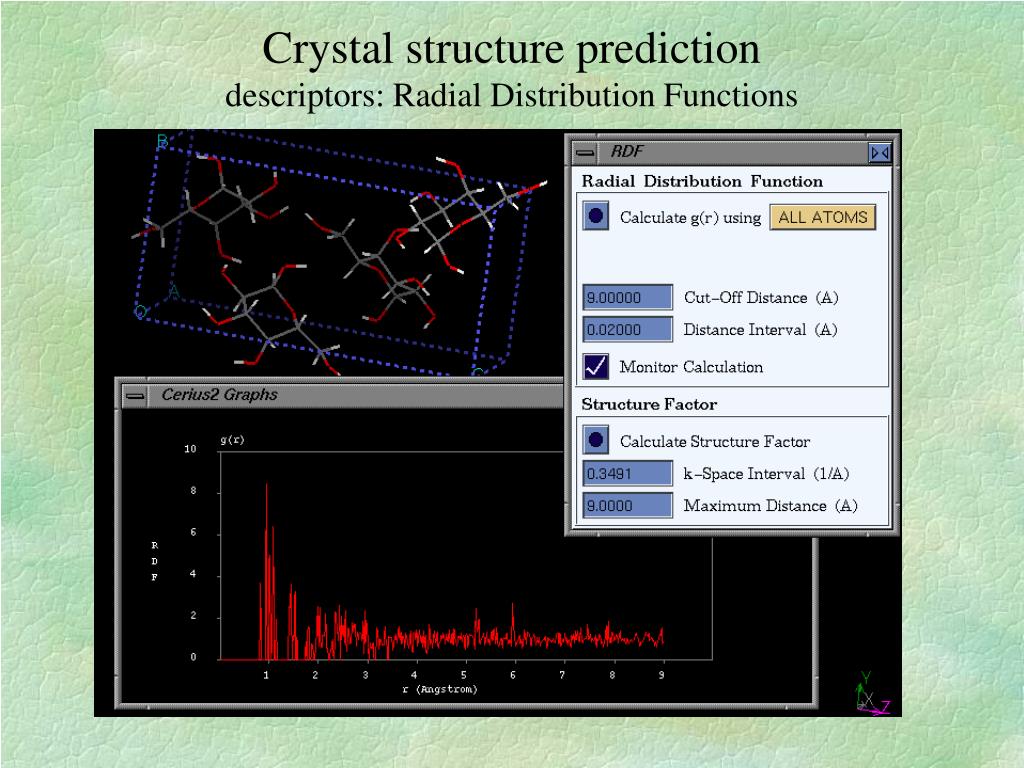Click the Crystal structure prediction slide title
Screen dimensions: 1024x768
[x=511, y=48]
